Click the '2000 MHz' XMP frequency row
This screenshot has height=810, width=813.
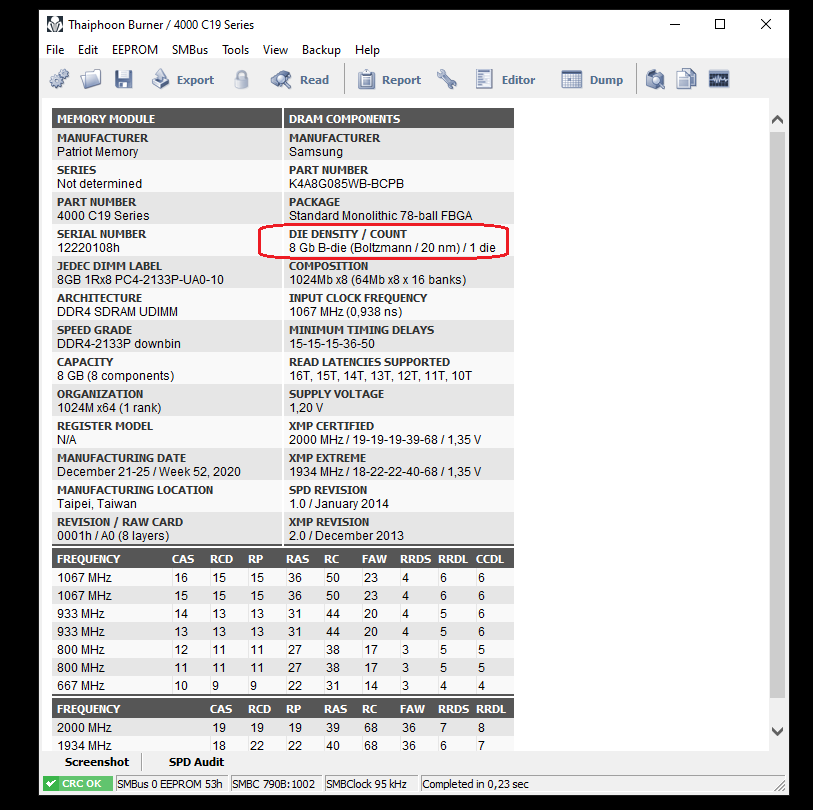tap(283, 728)
